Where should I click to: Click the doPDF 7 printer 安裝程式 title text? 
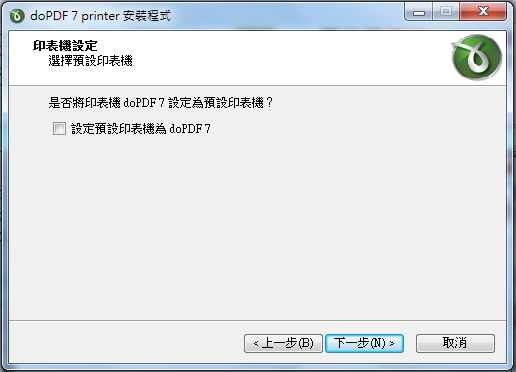[x=100, y=16]
